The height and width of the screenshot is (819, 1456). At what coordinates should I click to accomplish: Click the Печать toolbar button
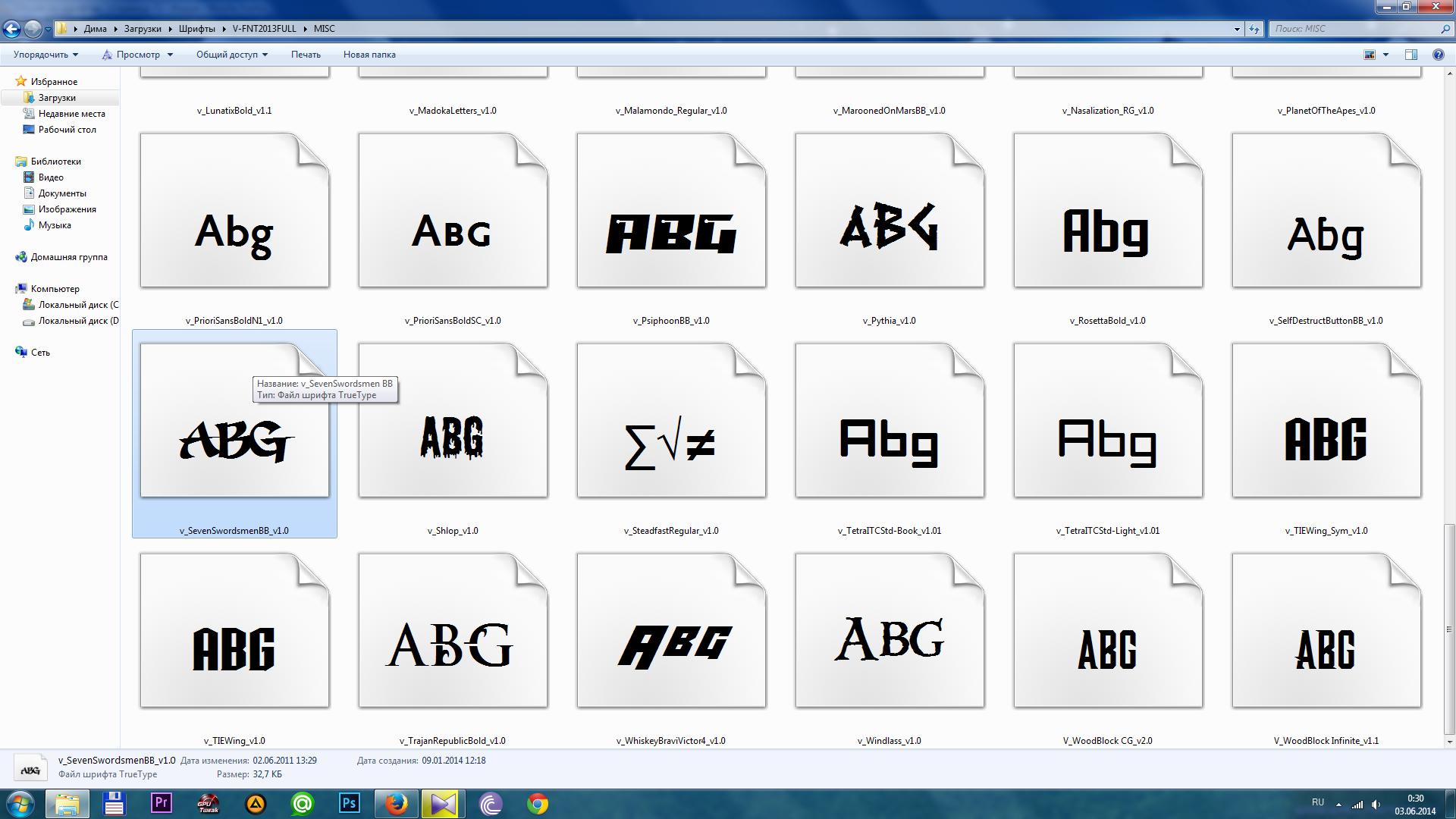click(306, 55)
